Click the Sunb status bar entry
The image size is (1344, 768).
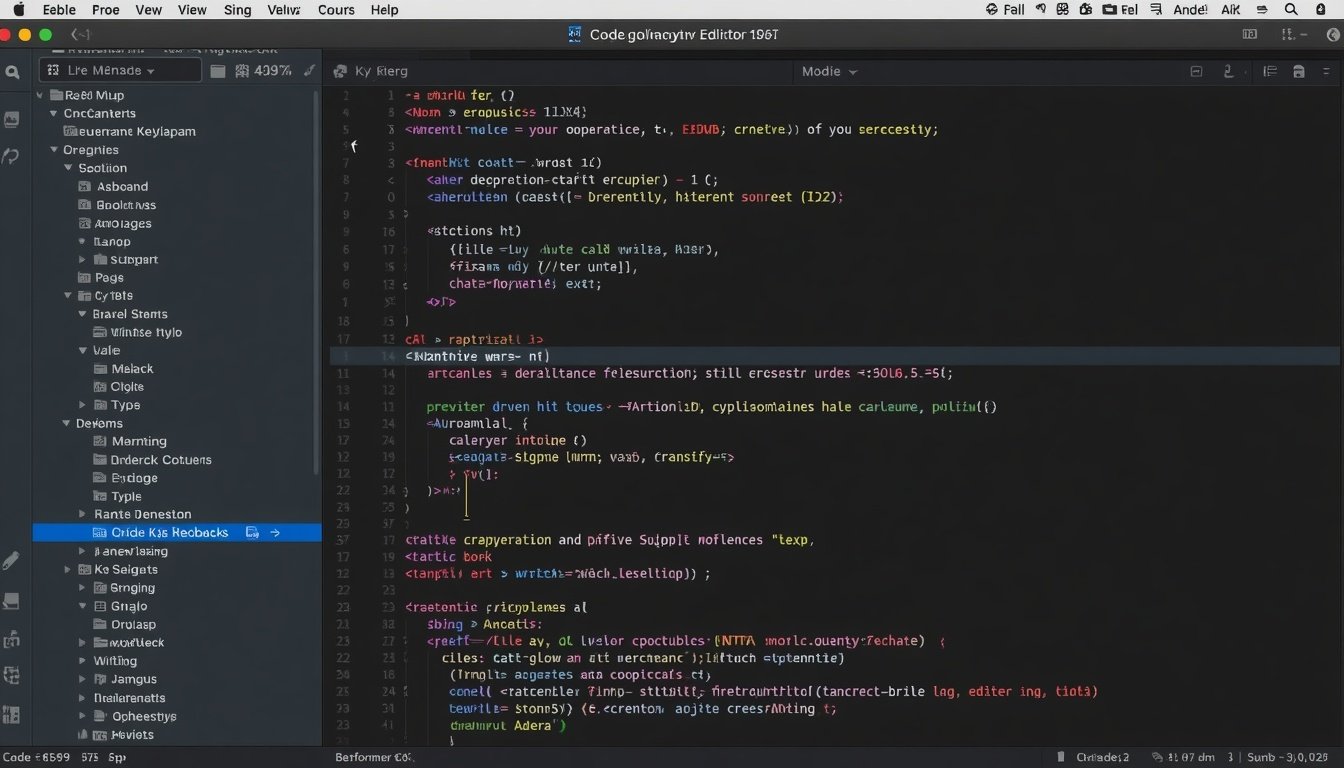coord(1289,757)
